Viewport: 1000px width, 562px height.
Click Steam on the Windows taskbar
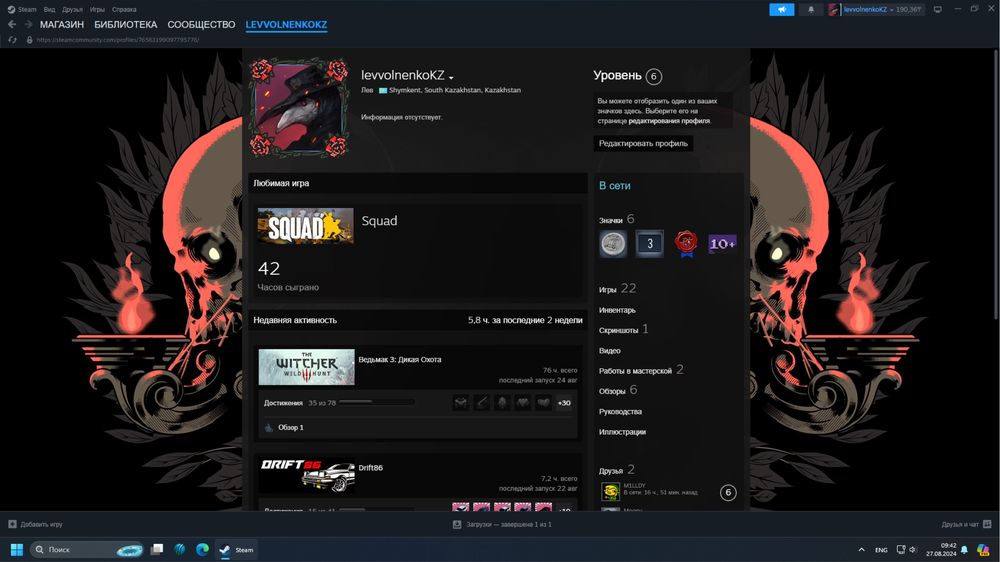(x=236, y=549)
